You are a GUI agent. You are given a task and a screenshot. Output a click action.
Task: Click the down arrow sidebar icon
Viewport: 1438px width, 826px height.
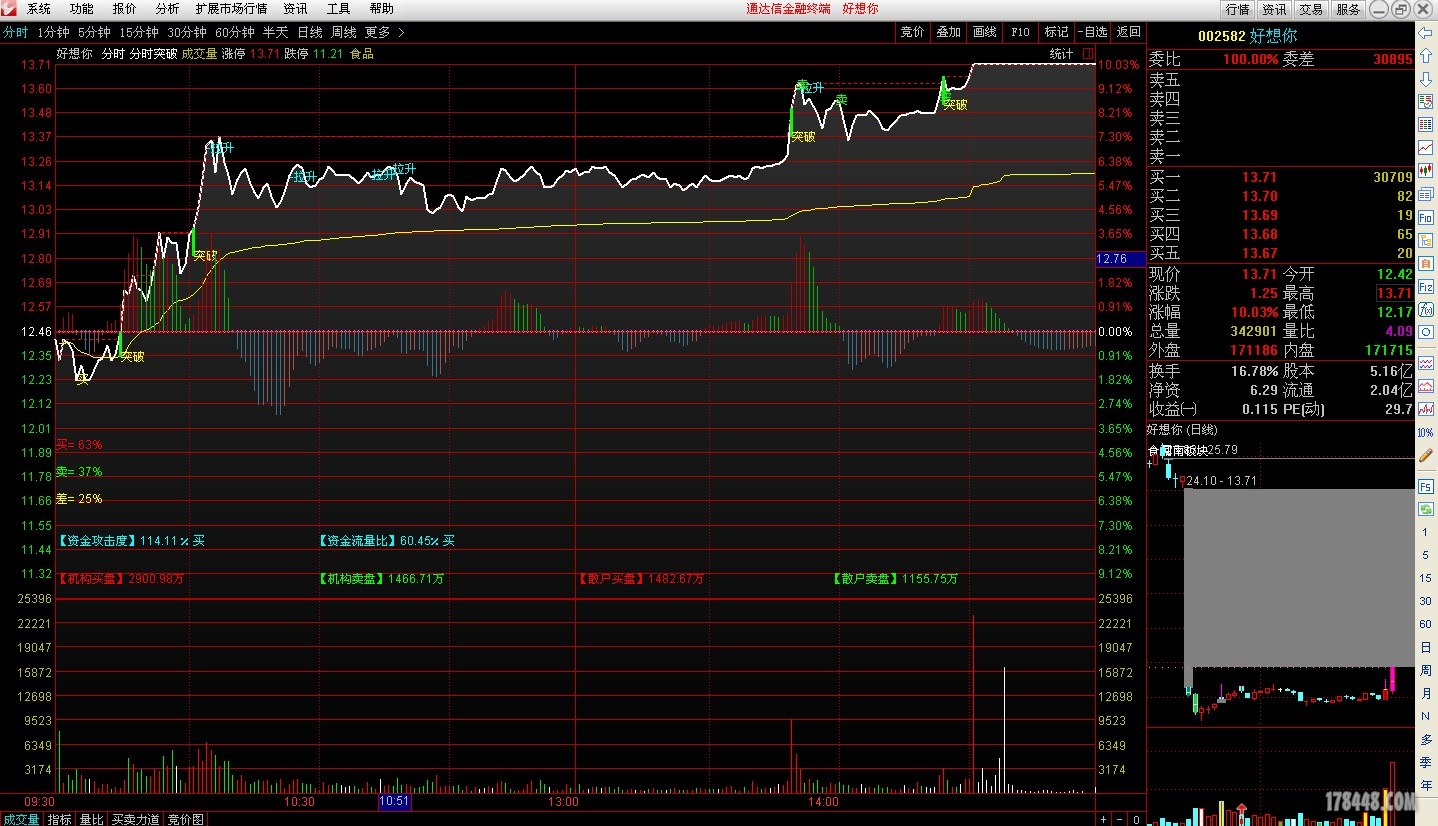coord(1426,79)
